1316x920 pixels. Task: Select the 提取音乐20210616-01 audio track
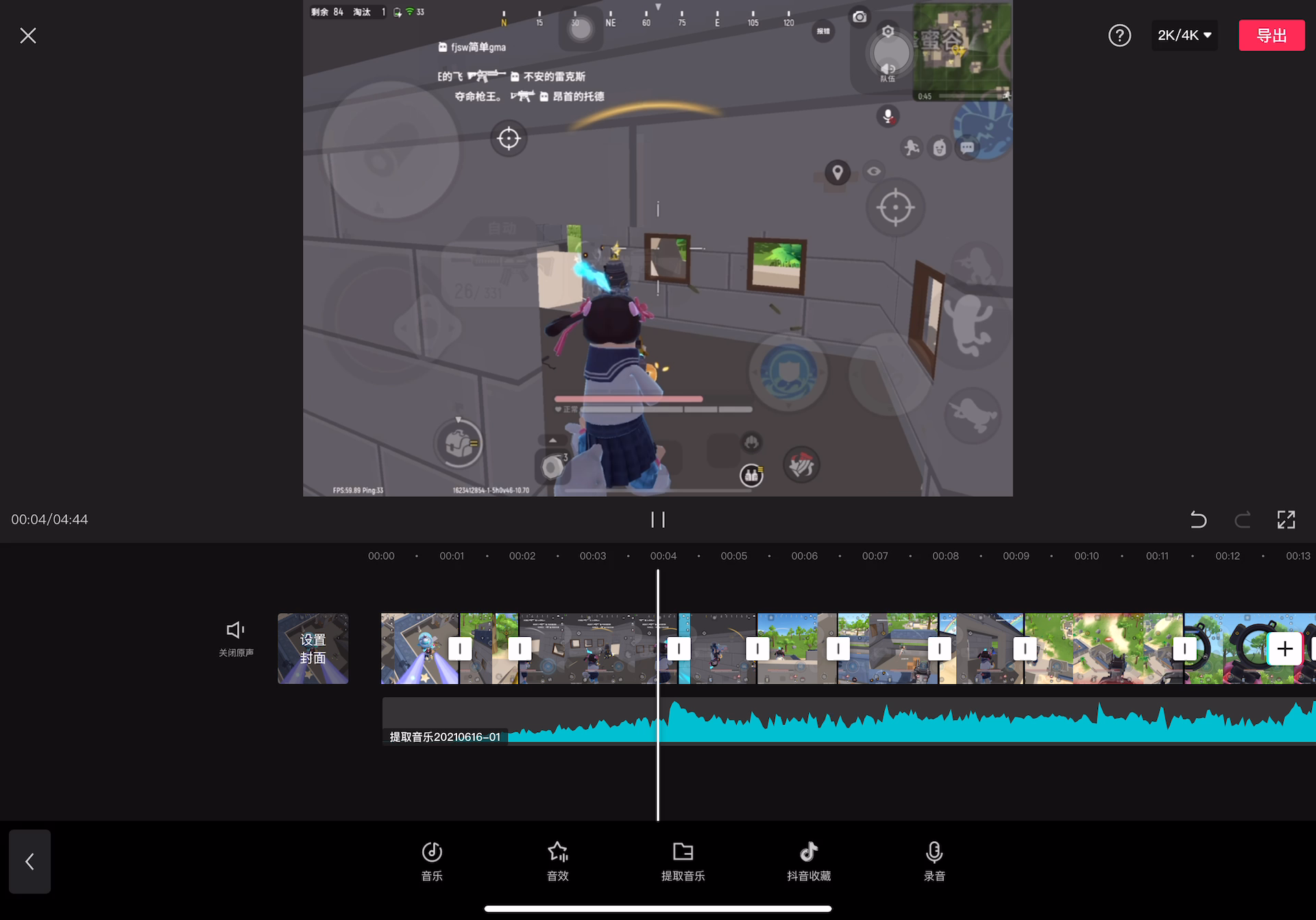tap(849, 721)
